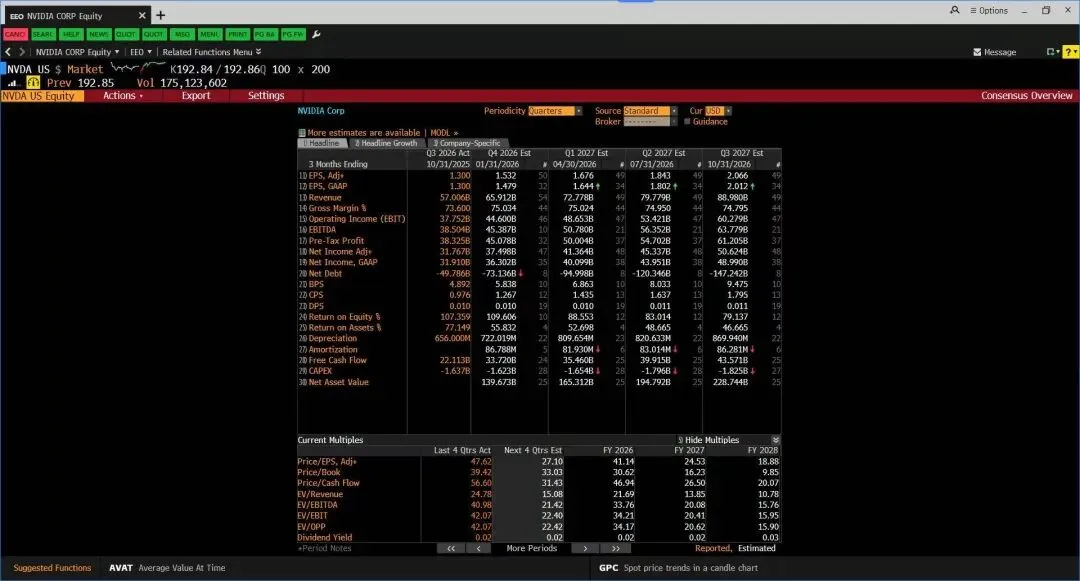Jump to earliest periods with double-left button

[x=450, y=549]
